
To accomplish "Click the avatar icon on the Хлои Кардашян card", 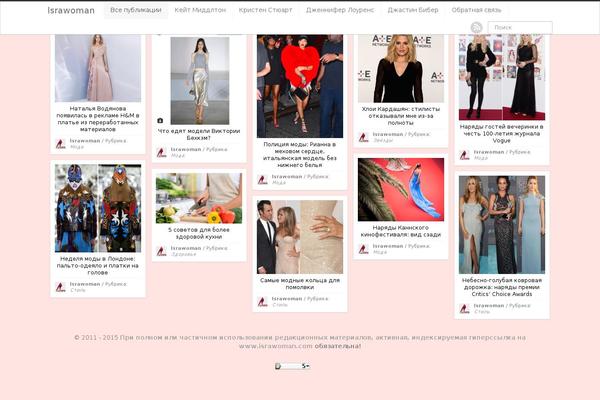I will click(364, 137).
